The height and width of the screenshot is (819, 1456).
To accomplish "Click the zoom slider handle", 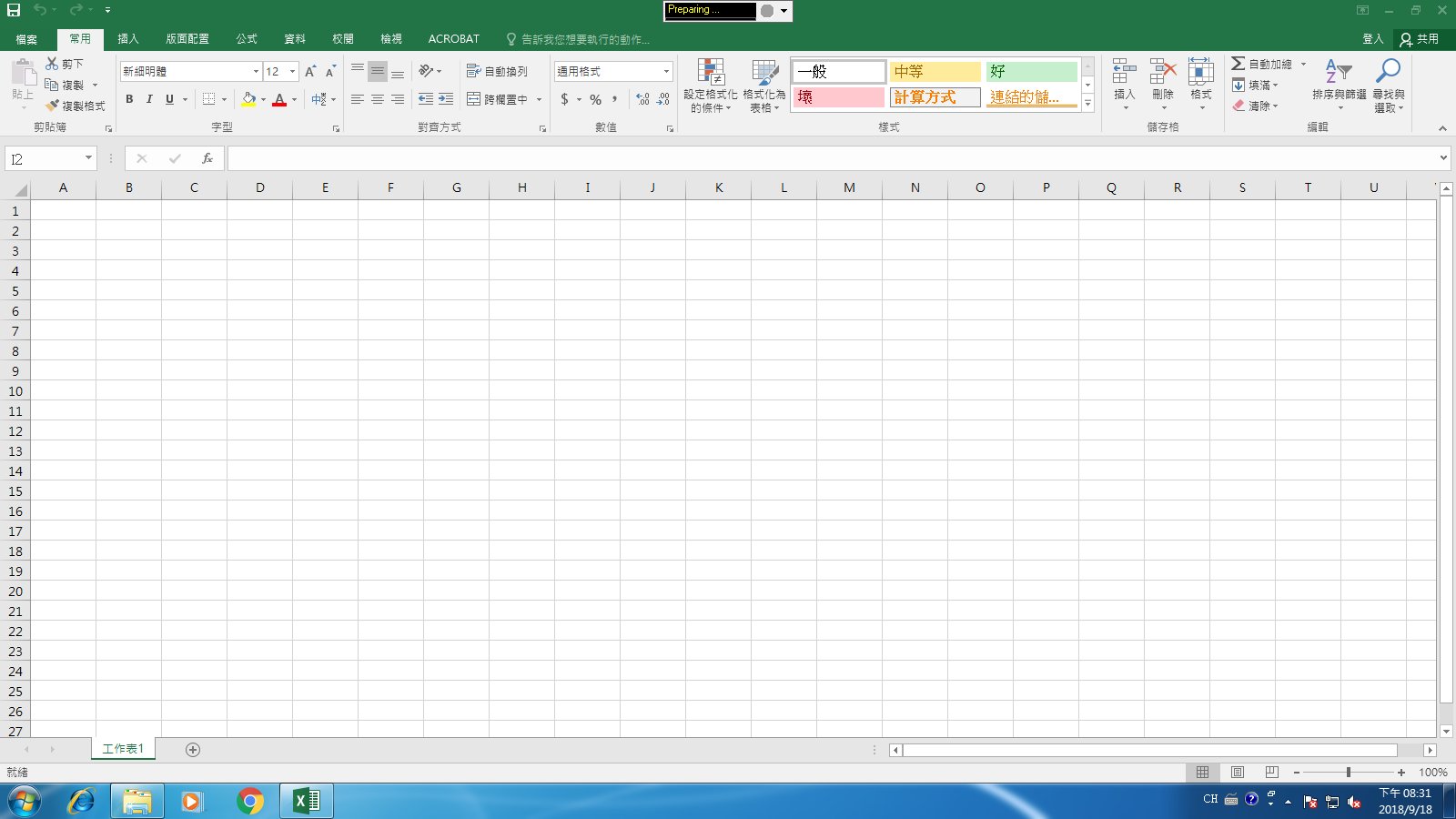I will (1349, 772).
